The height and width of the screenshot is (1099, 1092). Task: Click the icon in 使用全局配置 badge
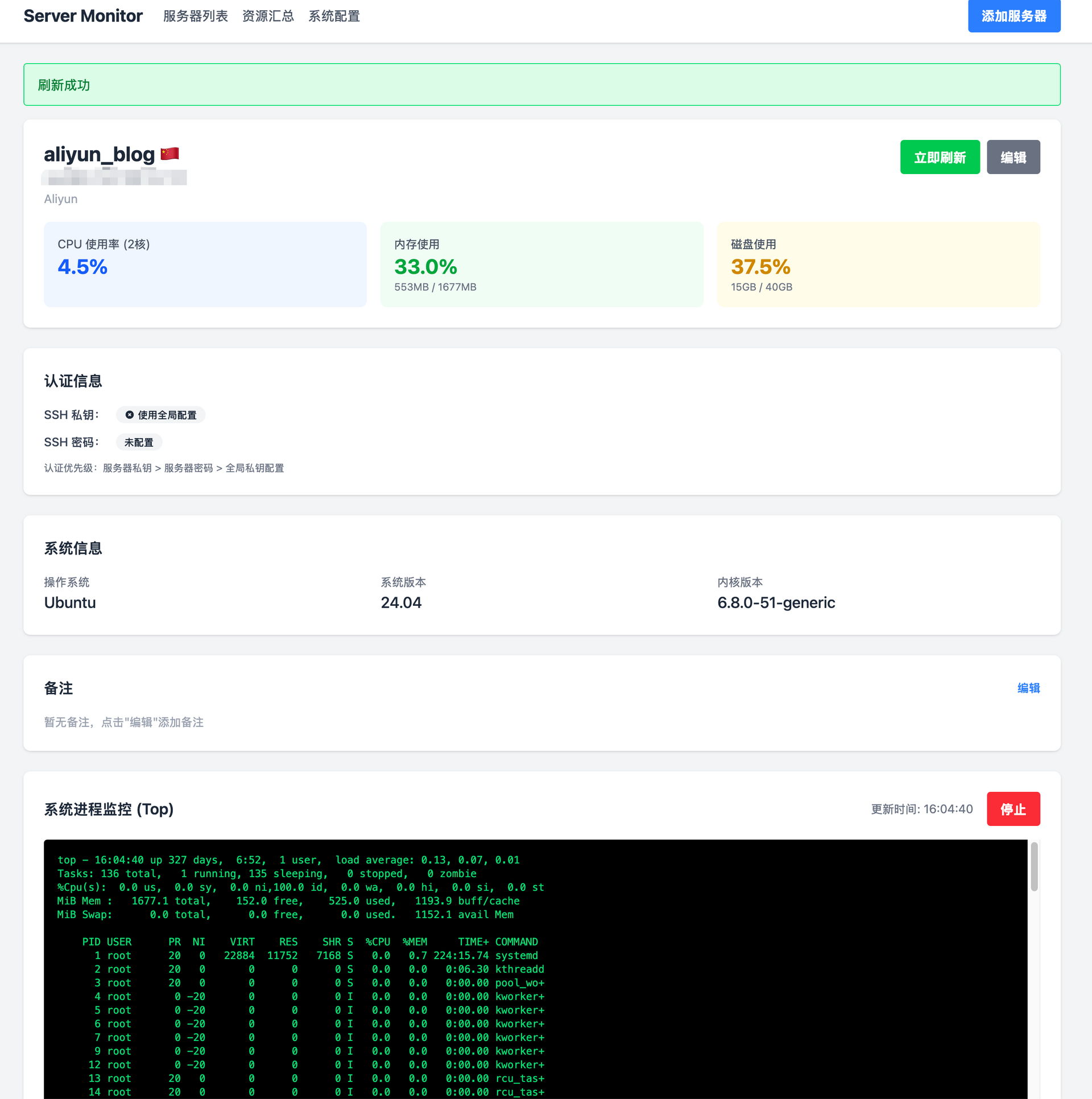pos(130,415)
